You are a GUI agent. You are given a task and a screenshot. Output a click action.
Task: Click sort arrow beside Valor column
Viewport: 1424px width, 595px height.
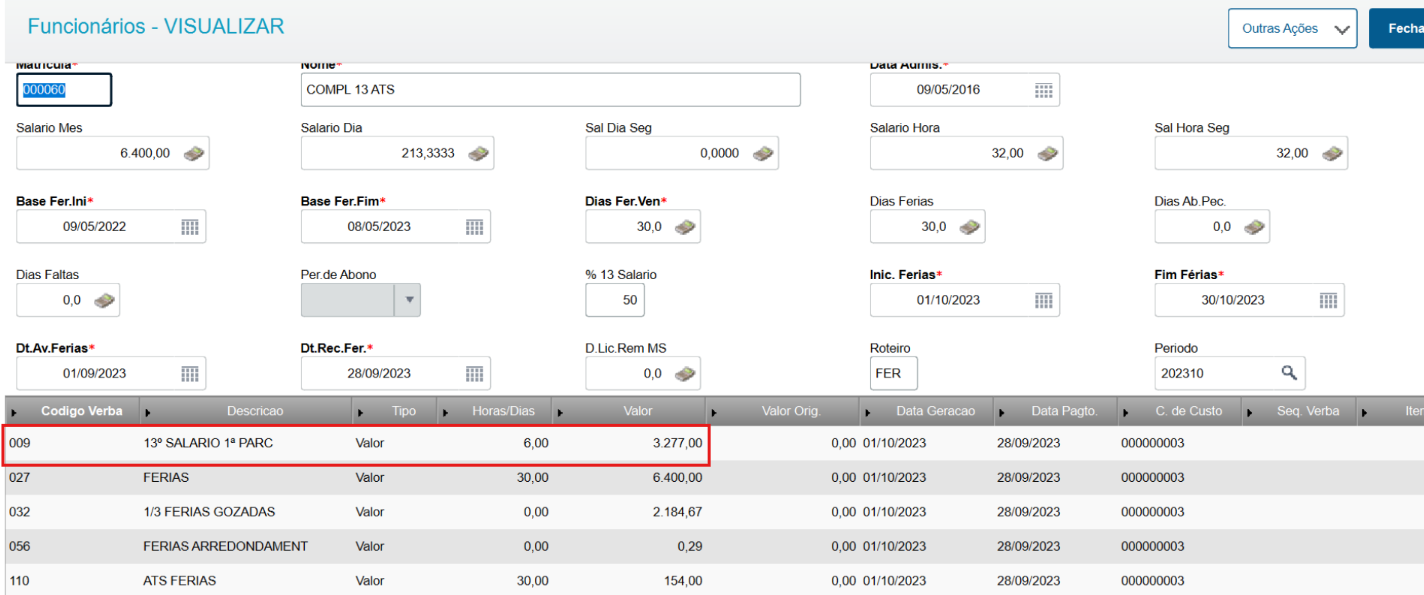pos(559,412)
